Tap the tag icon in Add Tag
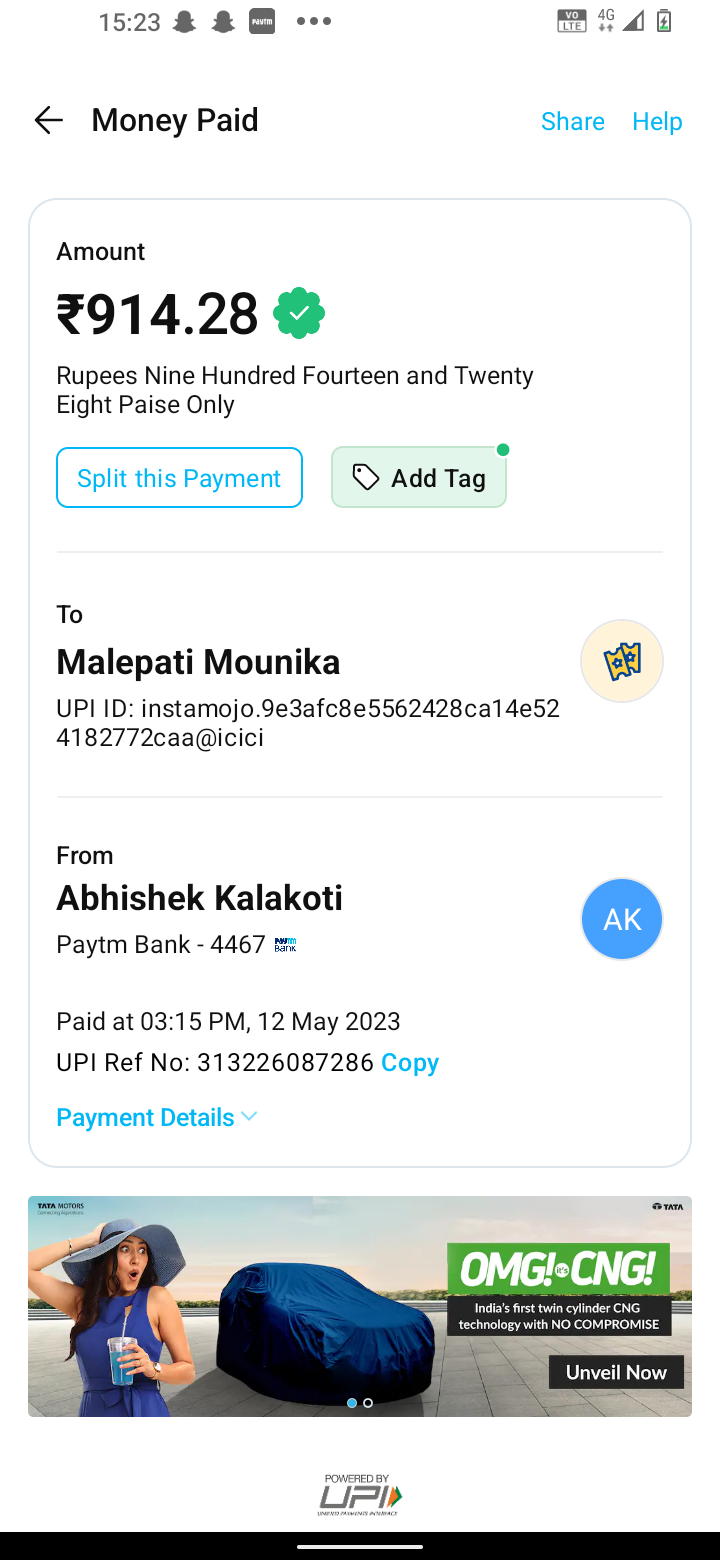The width and height of the screenshot is (720, 1560). [366, 478]
